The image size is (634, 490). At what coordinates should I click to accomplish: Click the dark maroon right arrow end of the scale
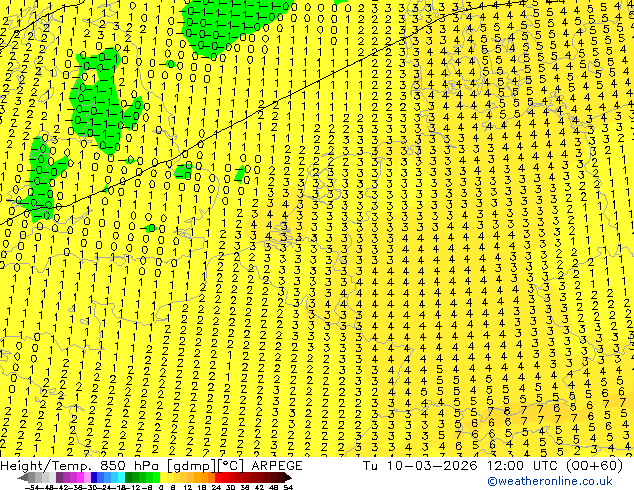[x=288, y=477]
